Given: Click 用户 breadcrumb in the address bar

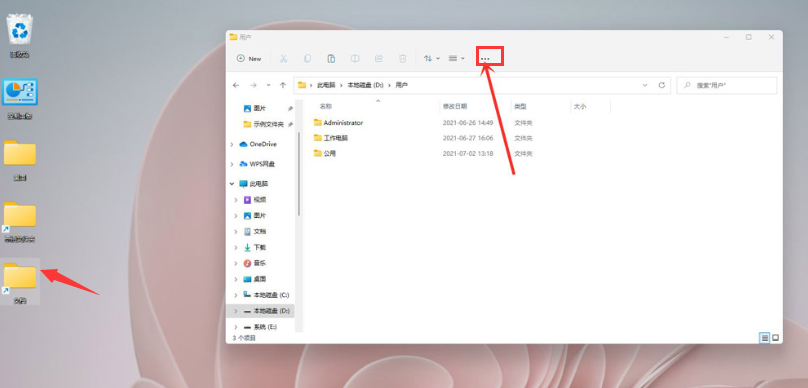Looking at the screenshot, I should [x=401, y=86].
